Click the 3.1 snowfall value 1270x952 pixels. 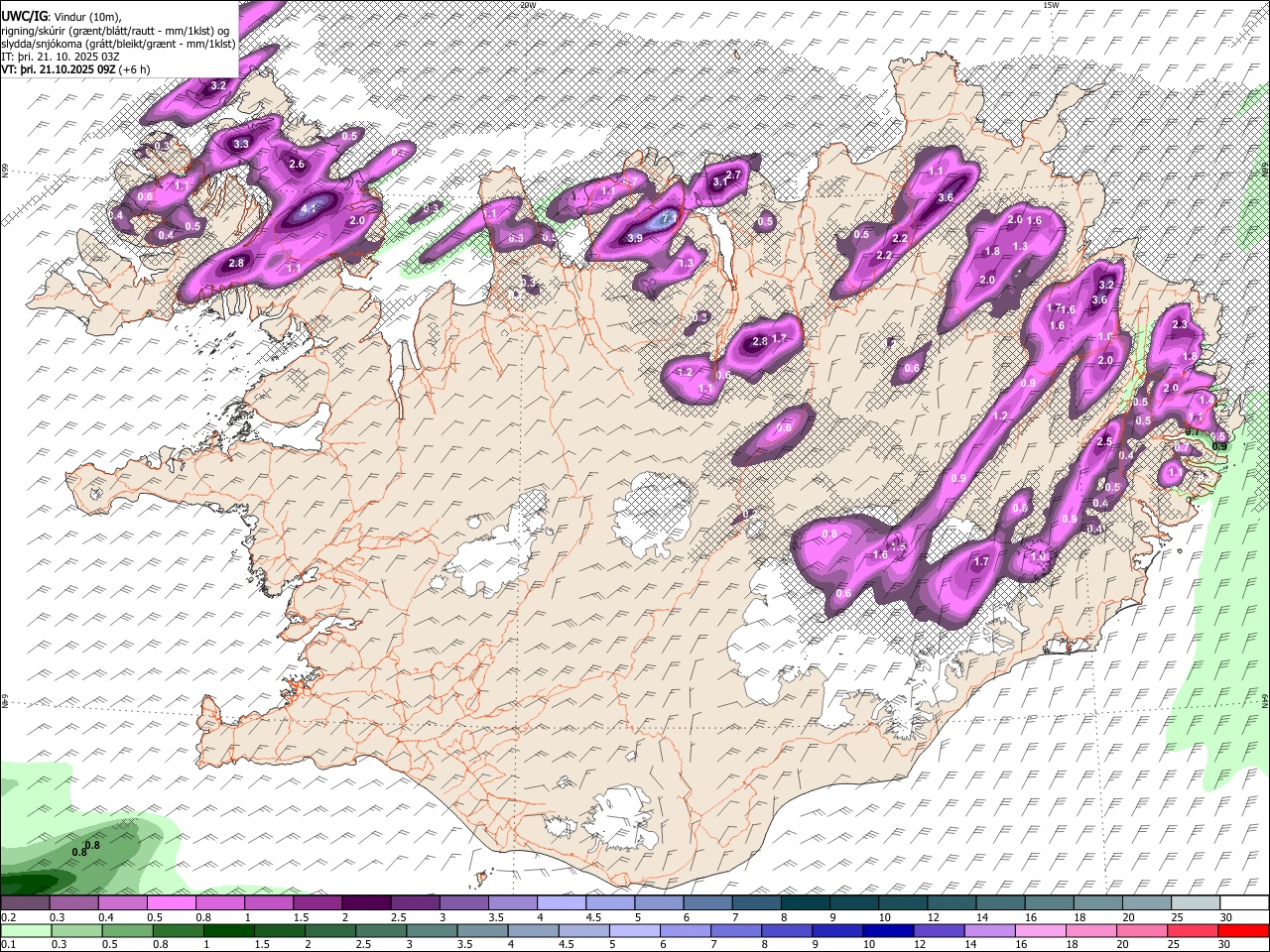coord(721,182)
